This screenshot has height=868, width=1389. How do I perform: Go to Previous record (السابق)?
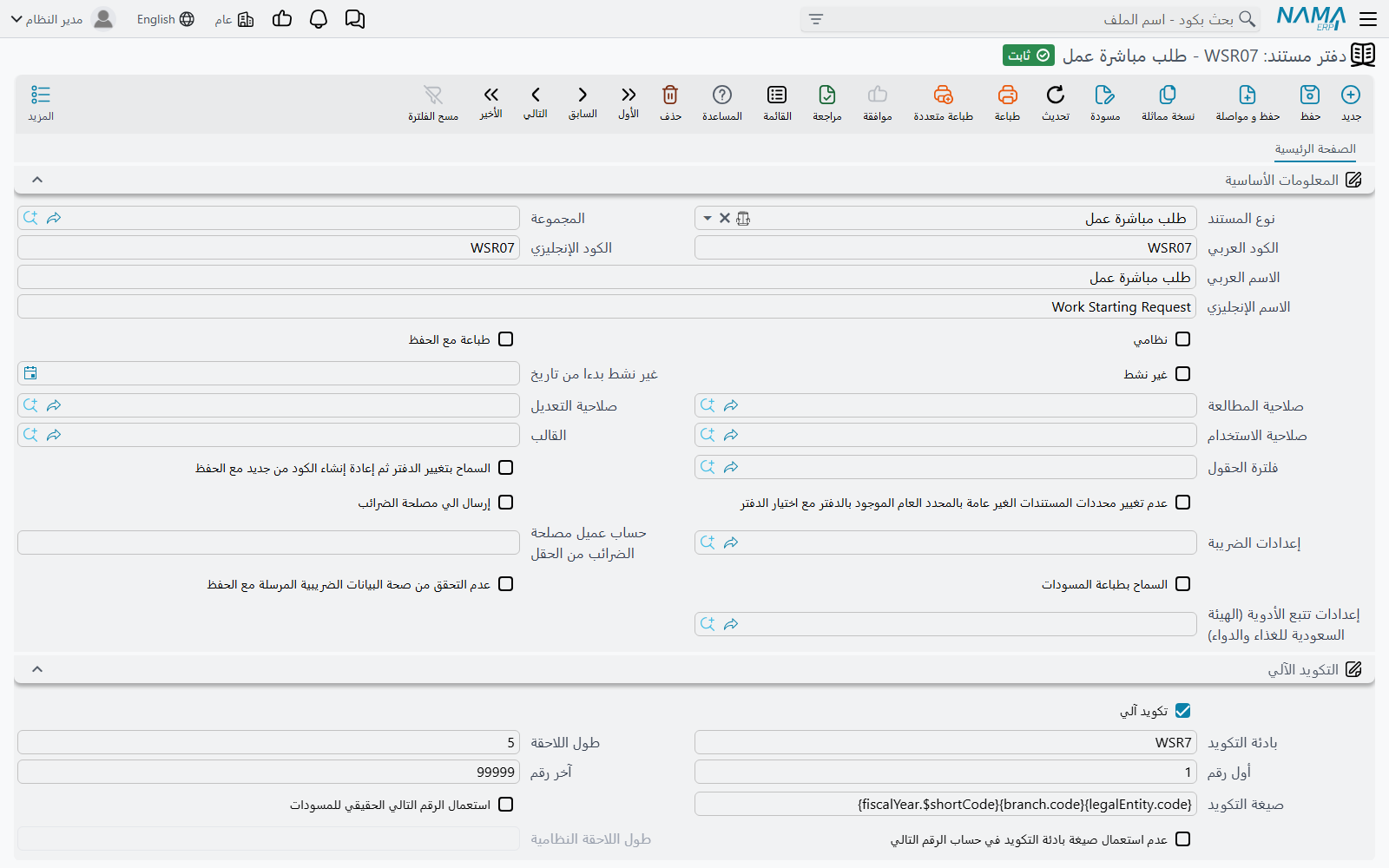[x=583, y=95]
